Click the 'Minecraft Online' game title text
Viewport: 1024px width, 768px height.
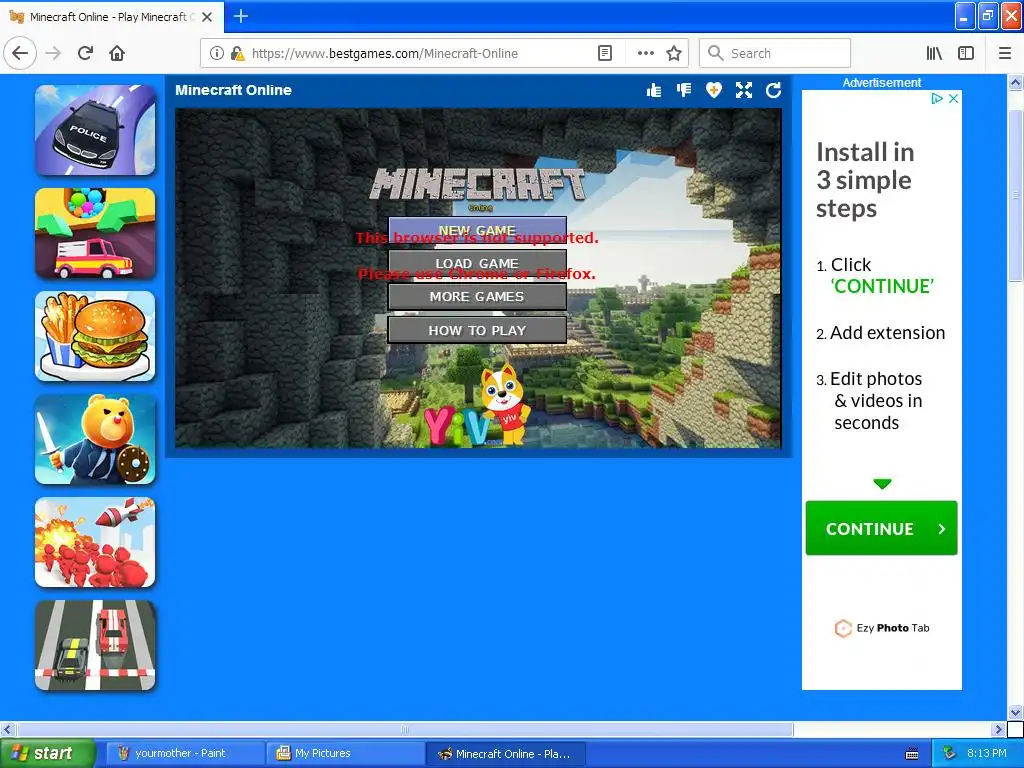point(233,90)
